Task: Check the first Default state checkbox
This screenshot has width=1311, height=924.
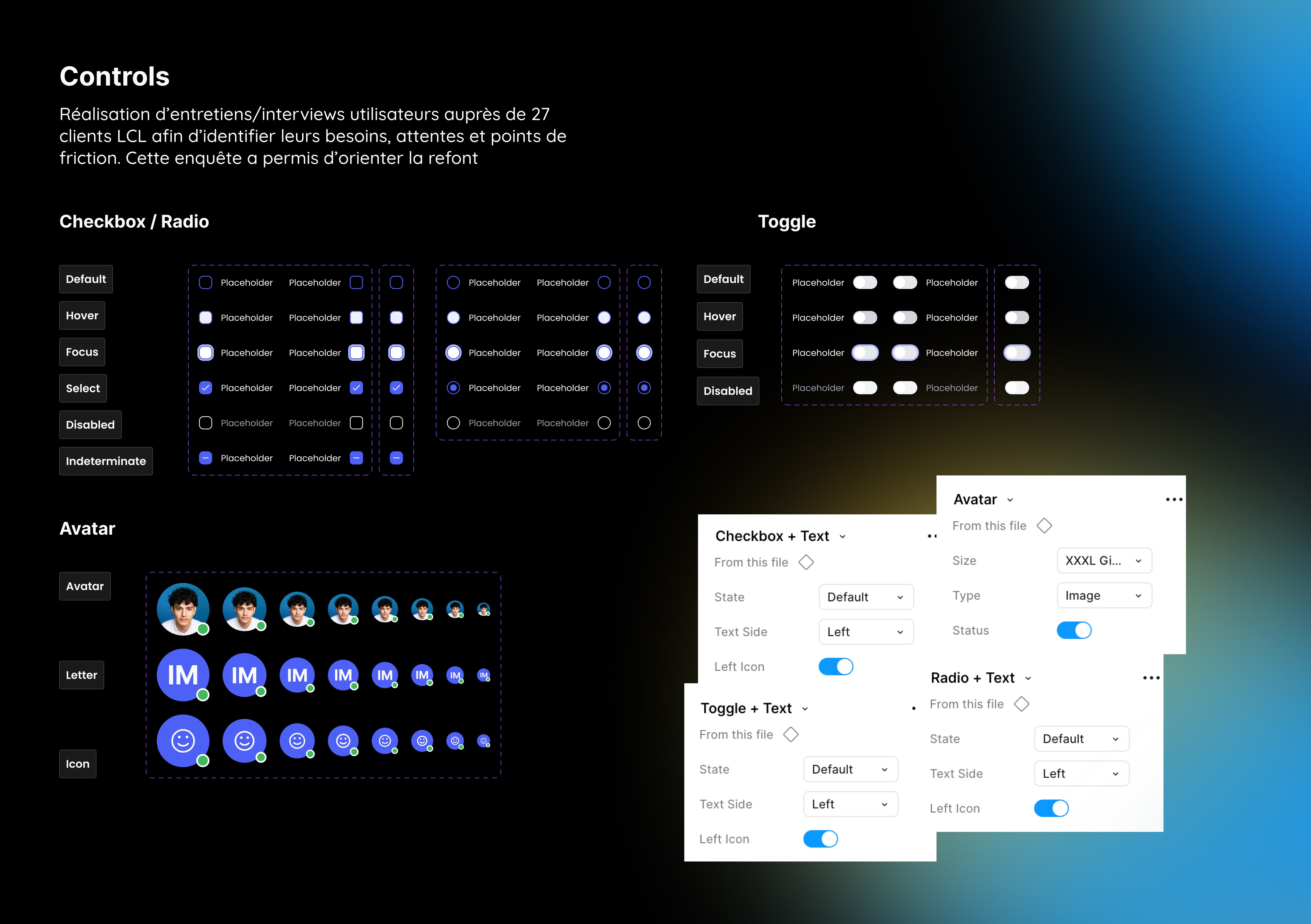Action: pyautogui.click(x=206, y=283)
